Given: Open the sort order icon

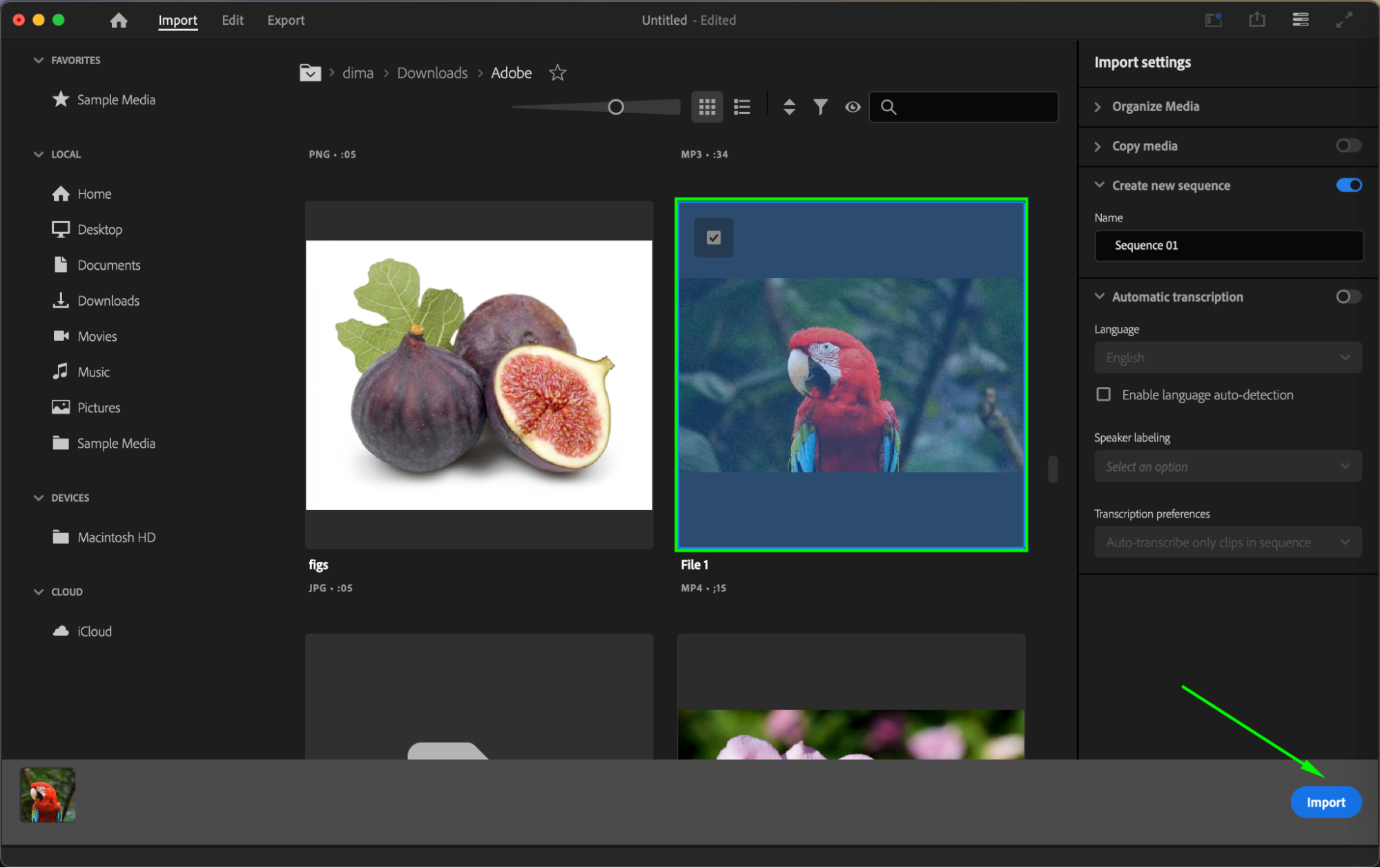Looking at the screenshot, I should point(789,107).
